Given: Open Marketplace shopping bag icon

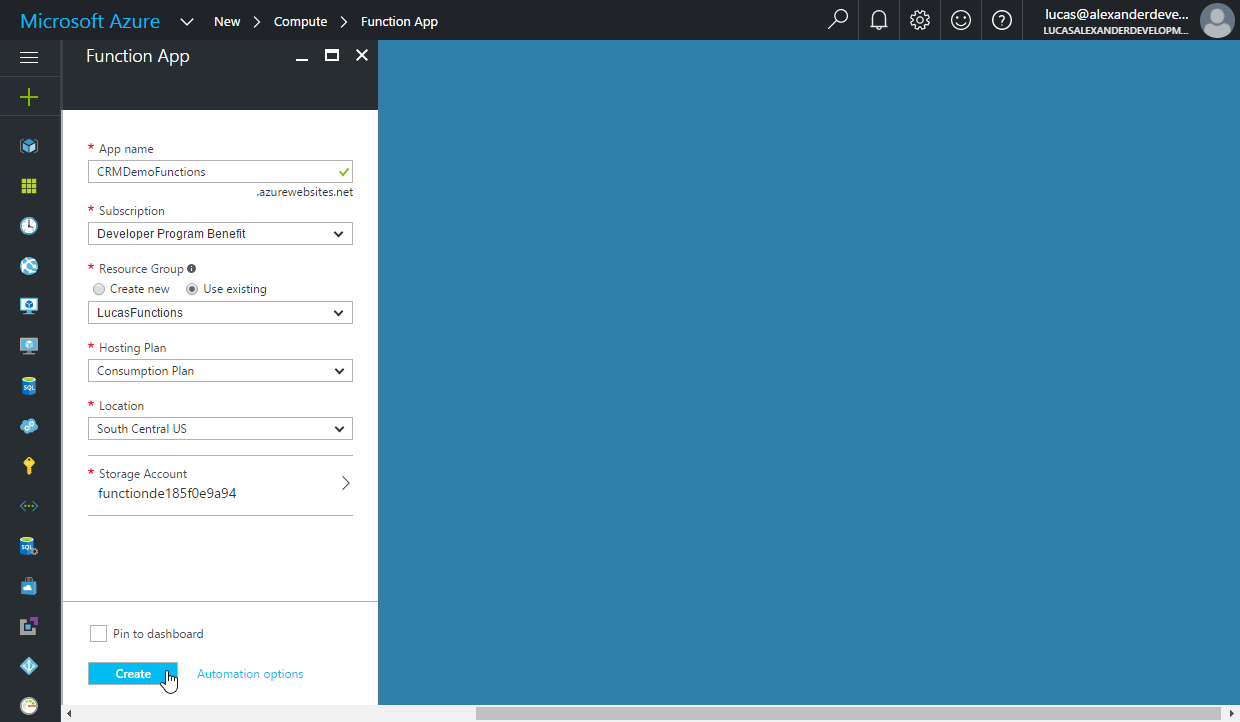Looking at the screenshot, I should pos(29,586).
